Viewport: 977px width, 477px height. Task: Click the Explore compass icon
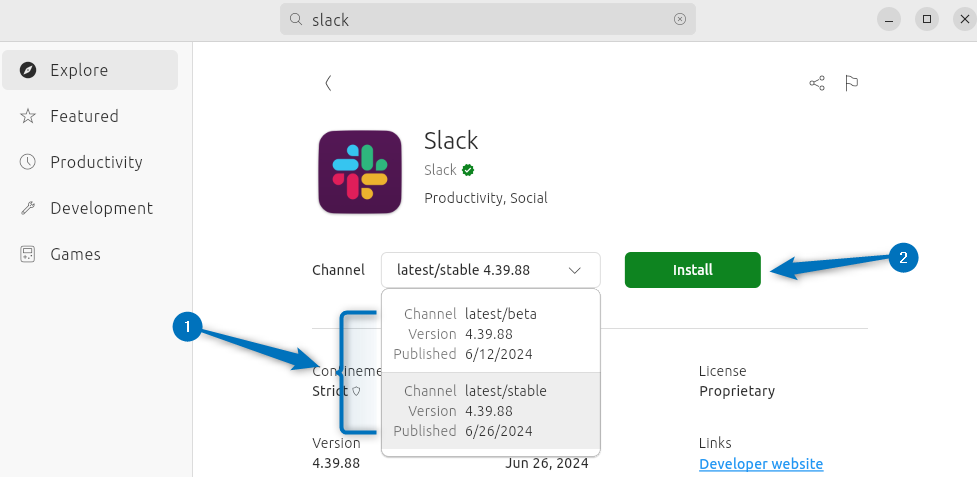click(x=28, y=70)
